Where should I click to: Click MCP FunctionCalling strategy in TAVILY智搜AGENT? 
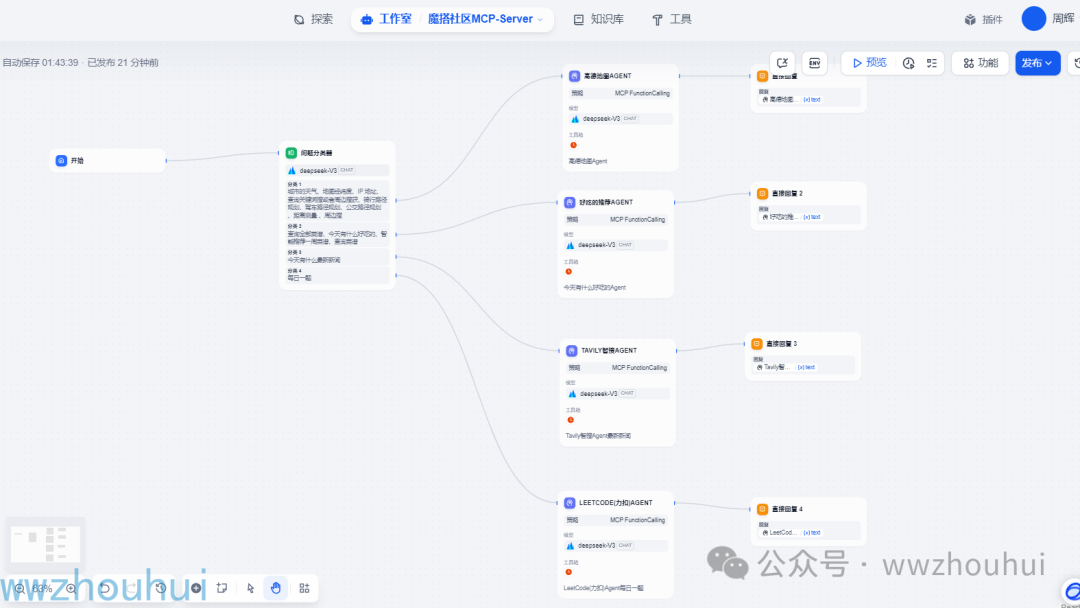pyautogui.click(x=639, y=368)
